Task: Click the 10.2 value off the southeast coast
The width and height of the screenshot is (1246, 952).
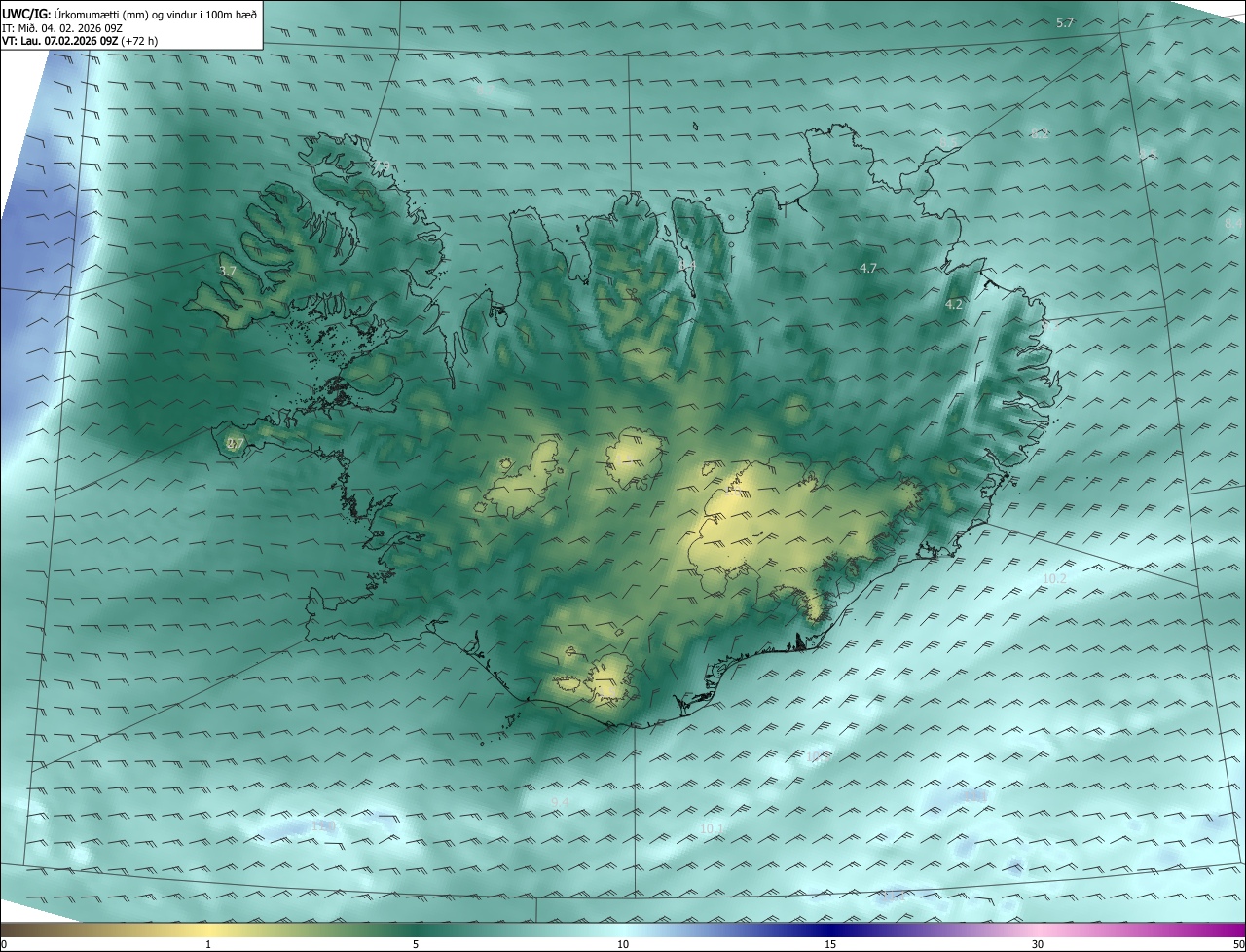Action: [x=1054, y=578]
